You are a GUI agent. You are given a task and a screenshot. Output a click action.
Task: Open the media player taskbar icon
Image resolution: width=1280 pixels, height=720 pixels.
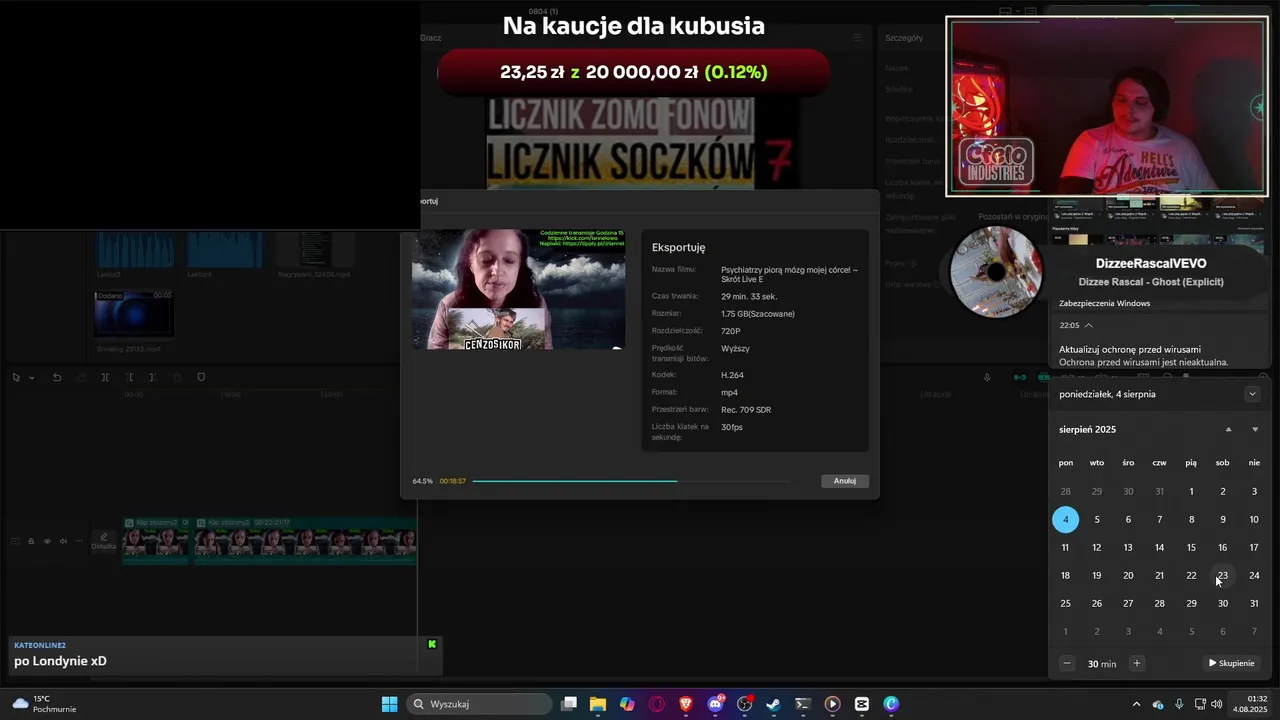[x=833, y=704]
